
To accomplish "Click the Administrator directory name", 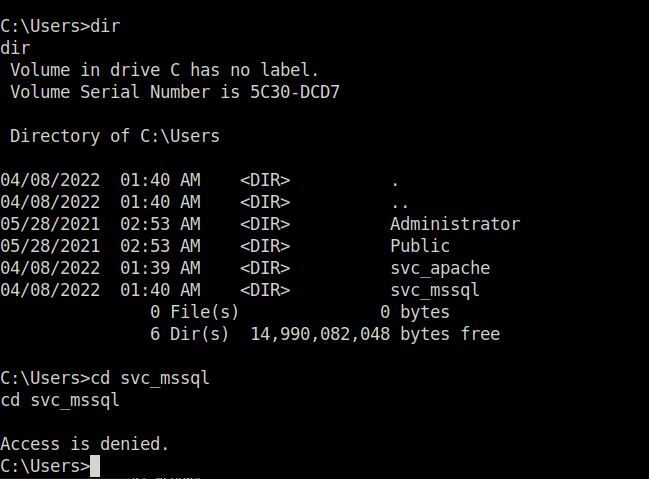I will (455, 224).
